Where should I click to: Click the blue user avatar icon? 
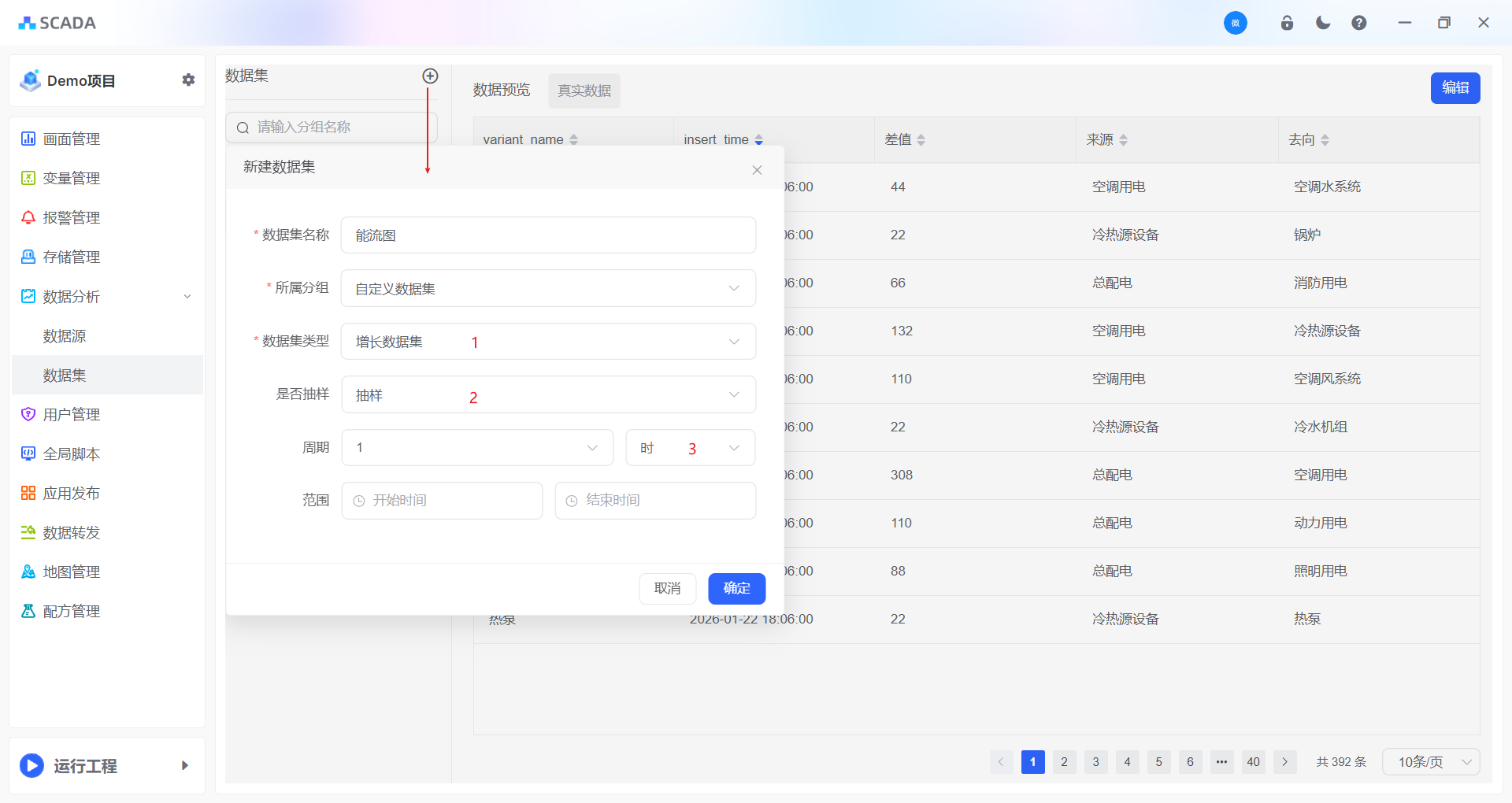1235,23
